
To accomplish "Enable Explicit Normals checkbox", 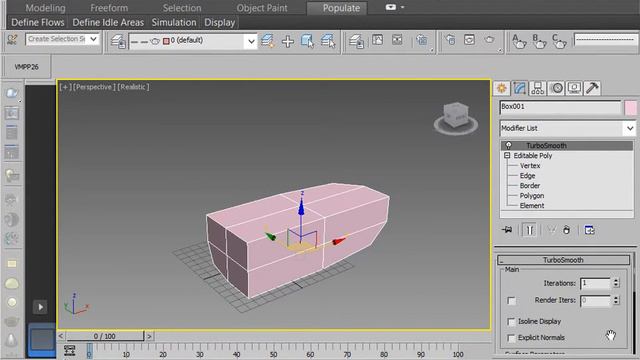I will click(511, 338).
